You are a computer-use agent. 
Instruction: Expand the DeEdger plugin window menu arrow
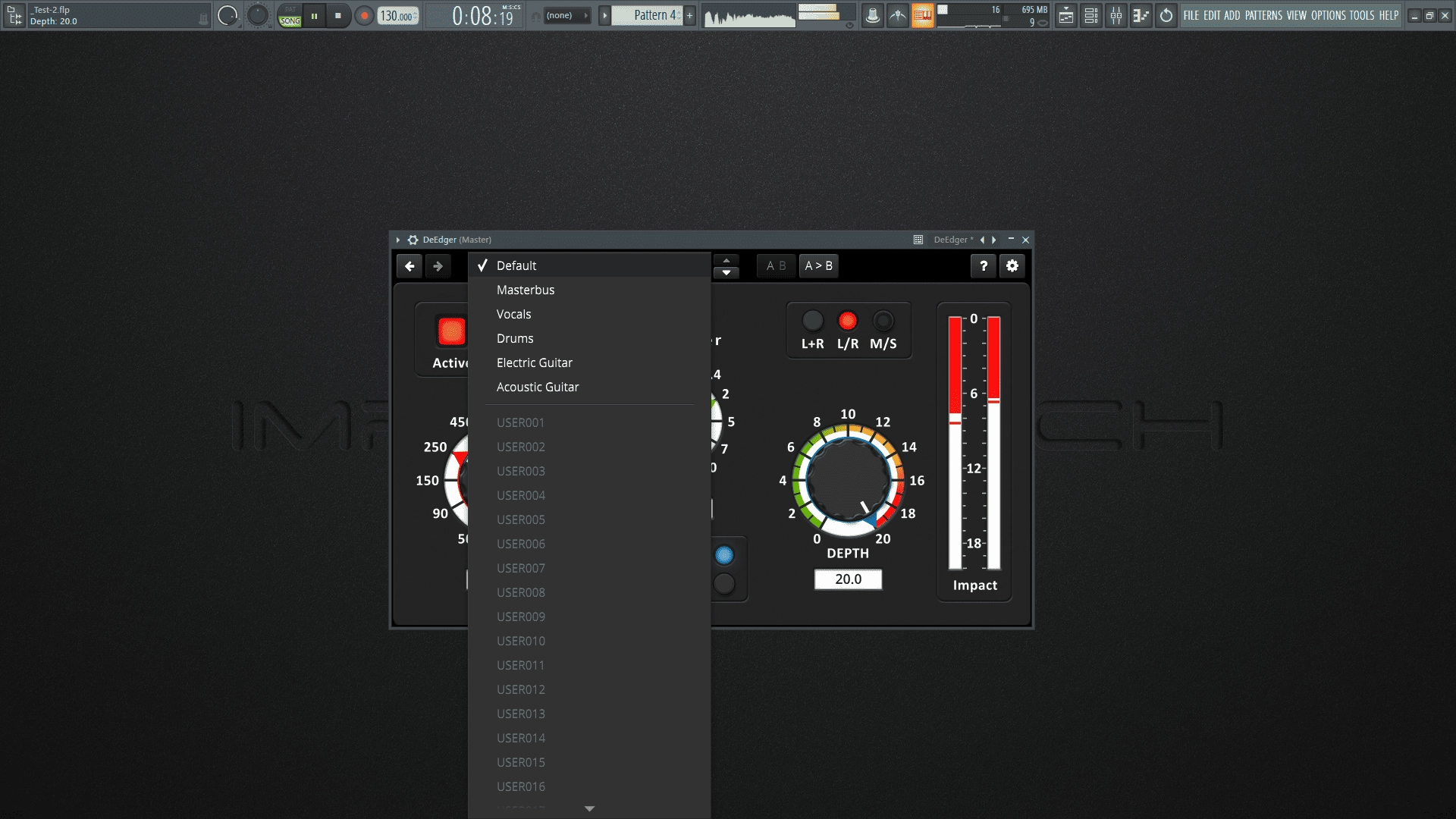(397, 240)
